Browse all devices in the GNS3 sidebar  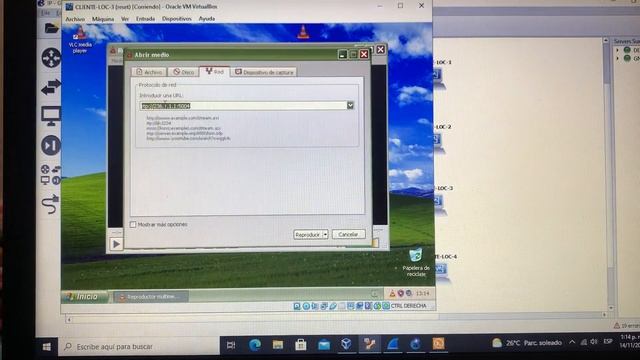click(x=51, y=175)
